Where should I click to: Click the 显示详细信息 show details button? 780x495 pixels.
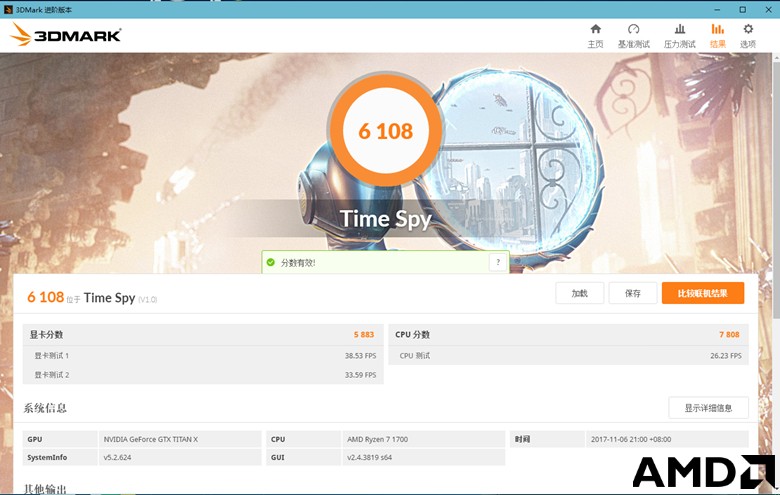(x=708, y=408)
